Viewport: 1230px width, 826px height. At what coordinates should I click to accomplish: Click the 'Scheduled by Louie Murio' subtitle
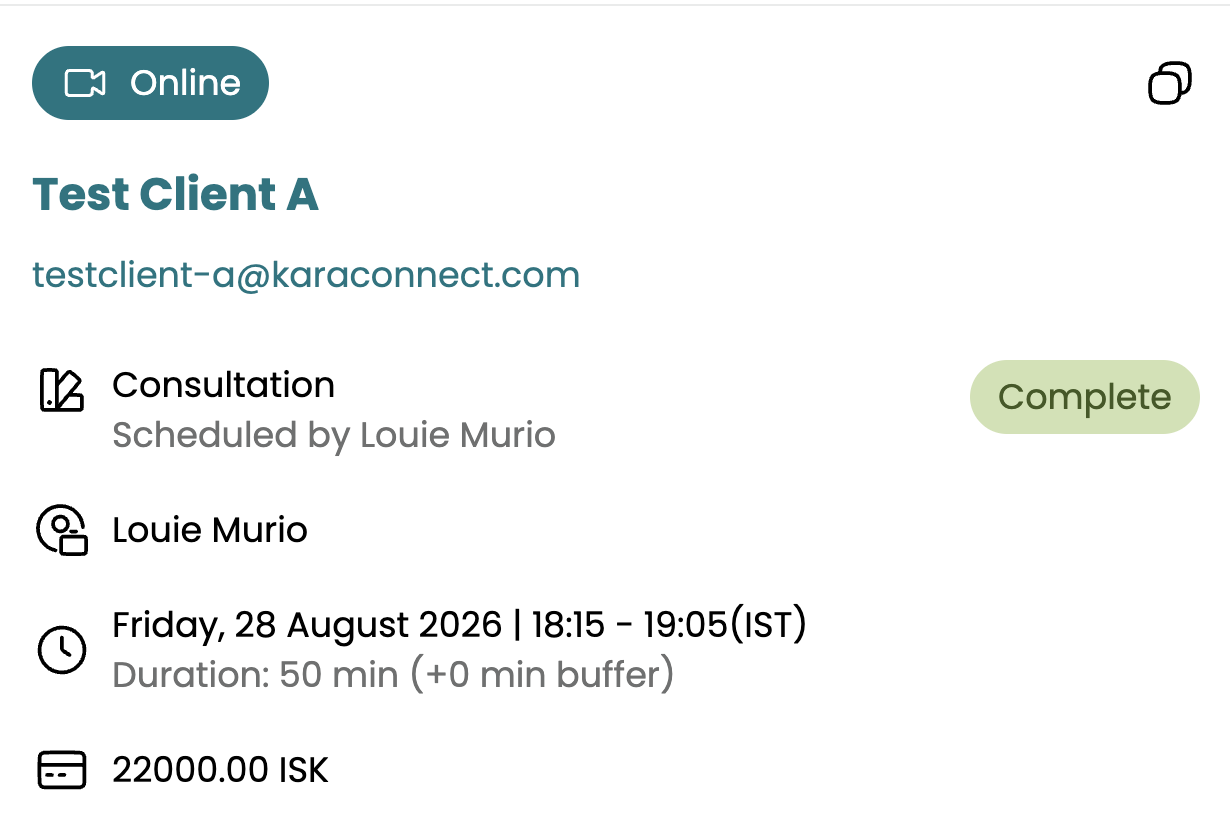coord(334,435)
